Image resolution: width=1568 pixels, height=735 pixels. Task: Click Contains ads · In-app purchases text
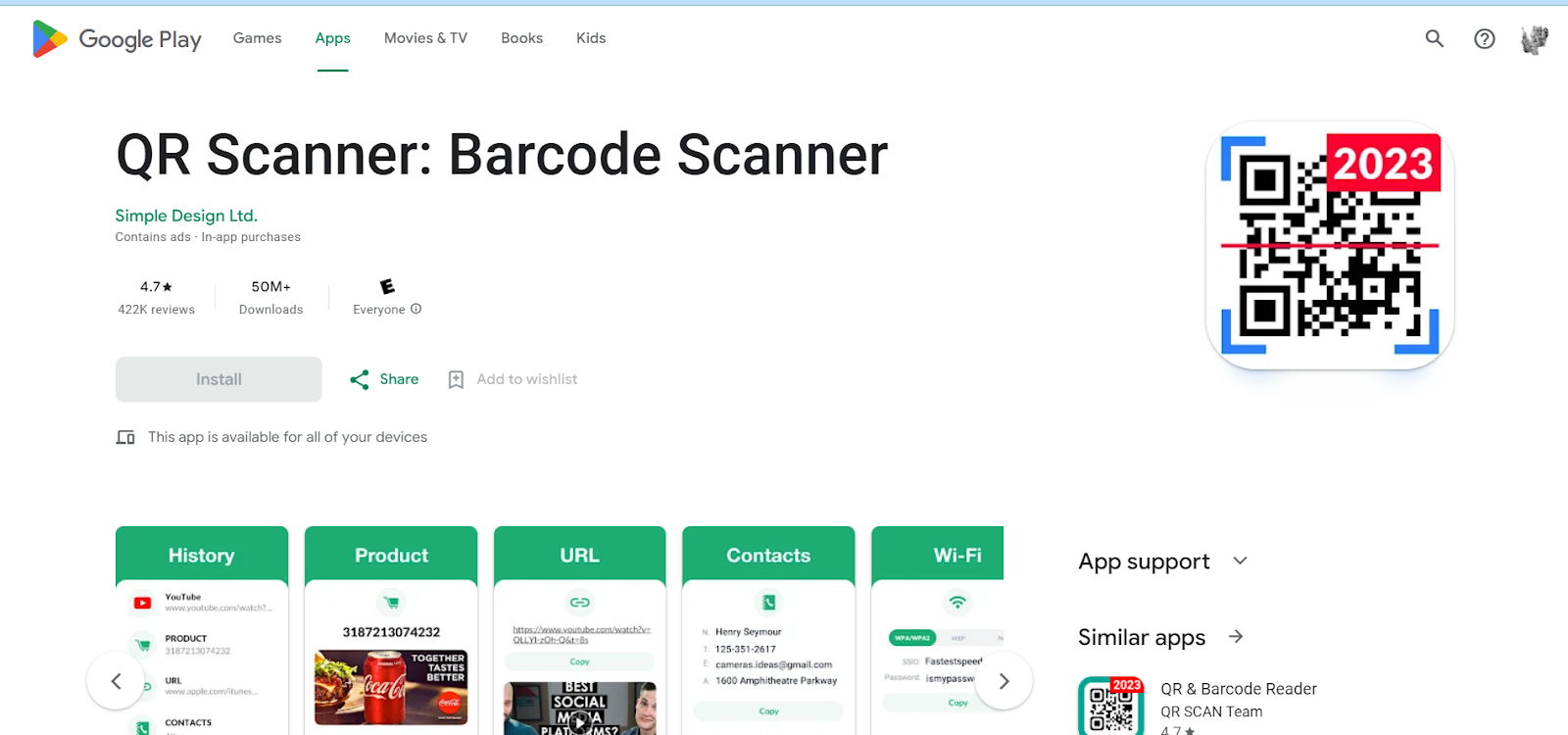pos(208,237)
